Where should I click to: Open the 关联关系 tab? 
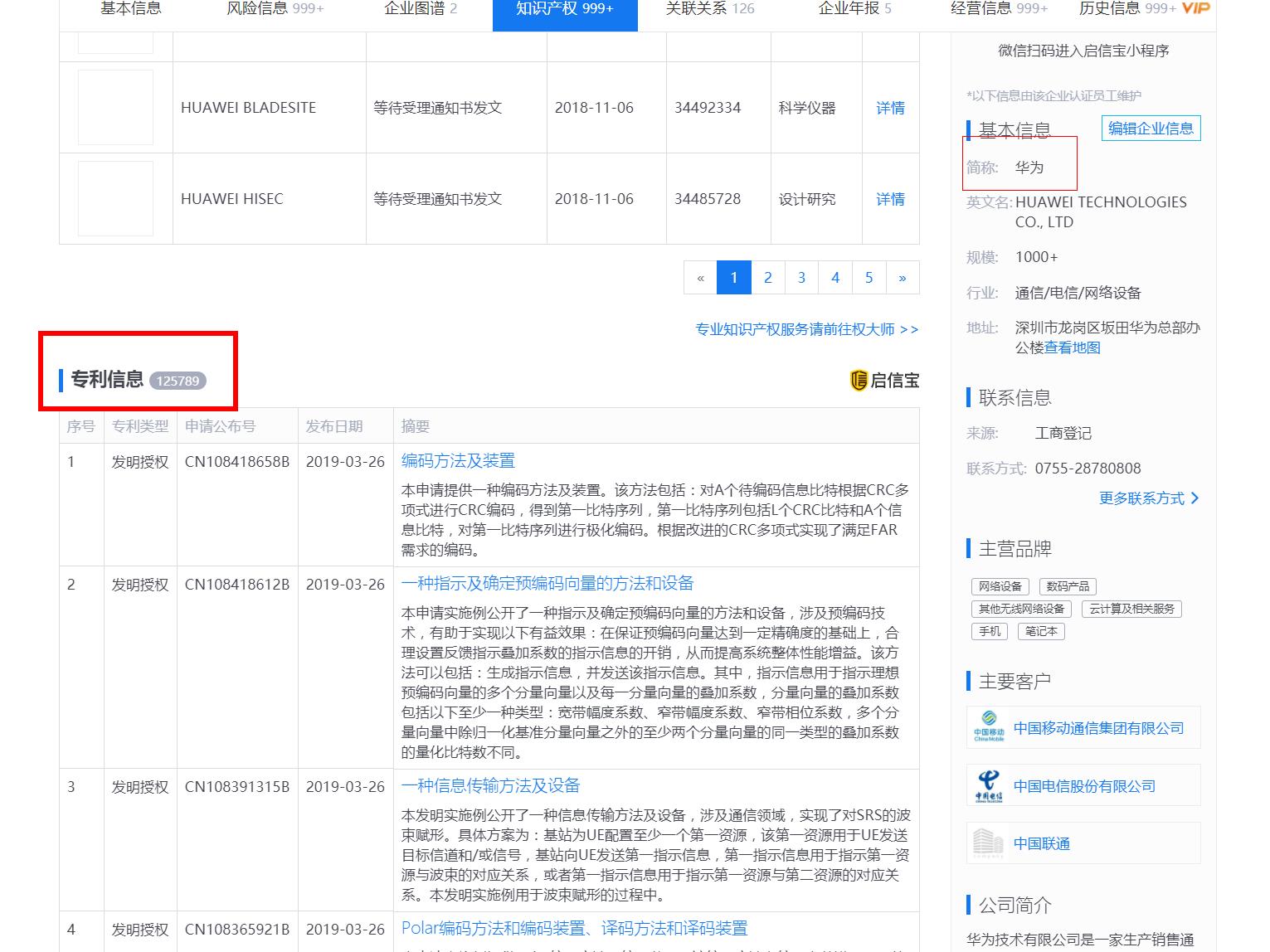point(710,8)
